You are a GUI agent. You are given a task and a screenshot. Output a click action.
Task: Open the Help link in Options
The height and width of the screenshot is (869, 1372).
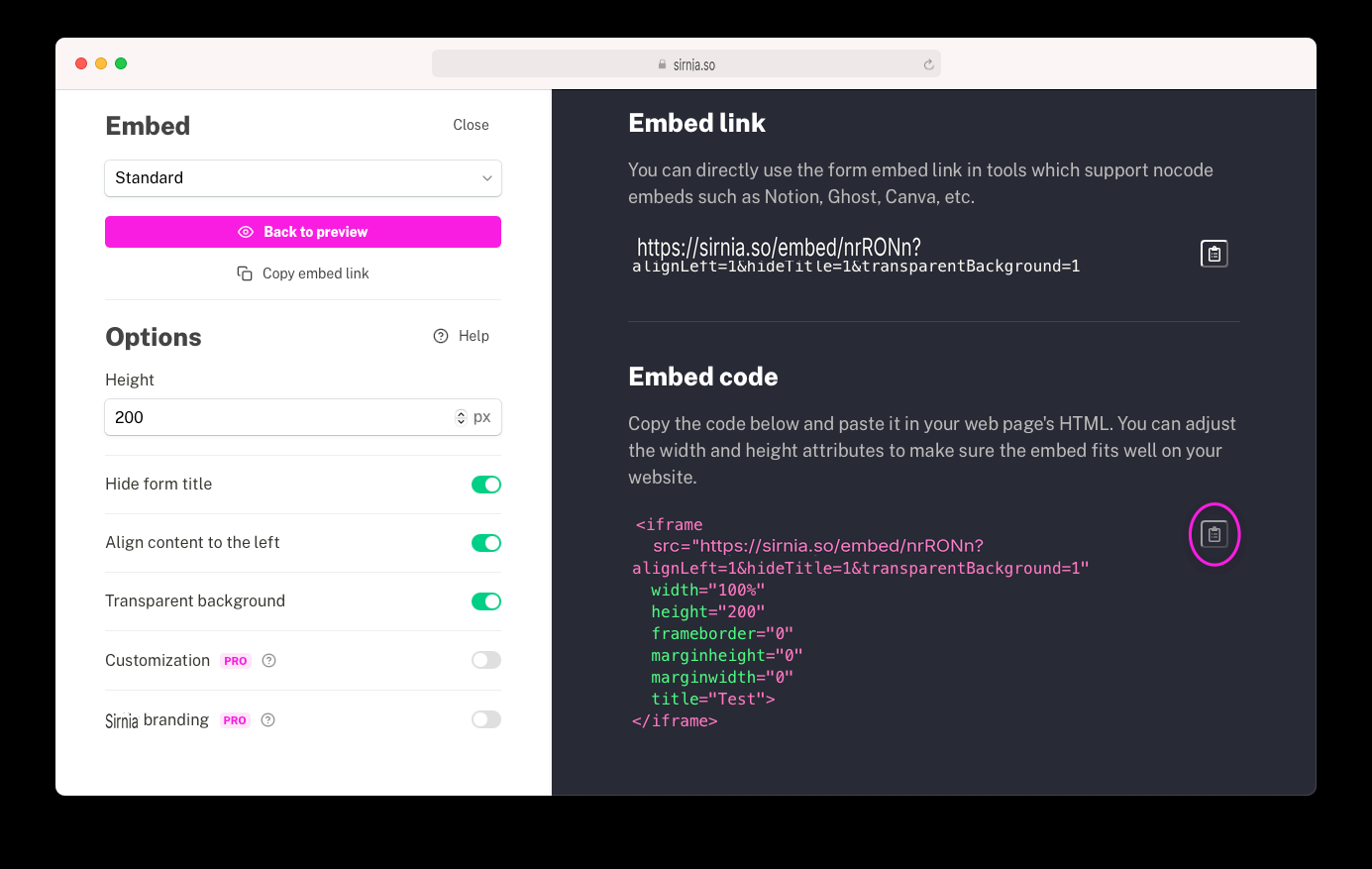pos(462,336)
